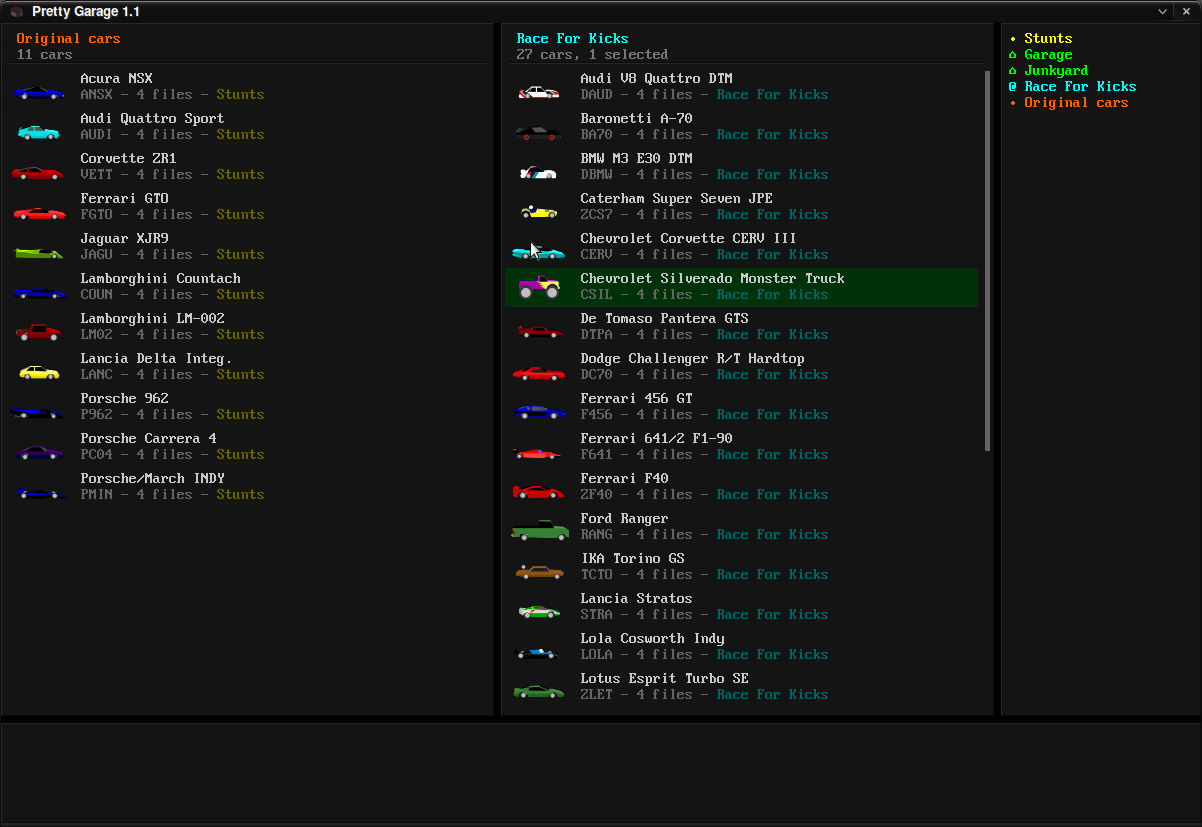1202x827 pixels.
Task: Switch to the Junkyard location
Action: [1055, 71]
